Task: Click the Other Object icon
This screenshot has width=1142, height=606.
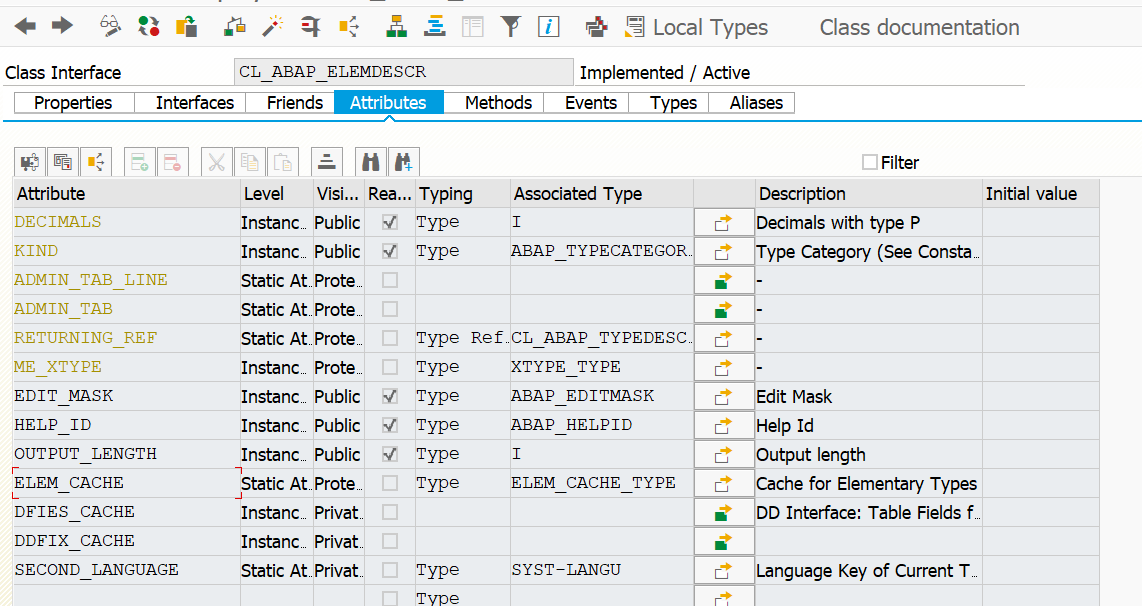Action: click(186, 27)
